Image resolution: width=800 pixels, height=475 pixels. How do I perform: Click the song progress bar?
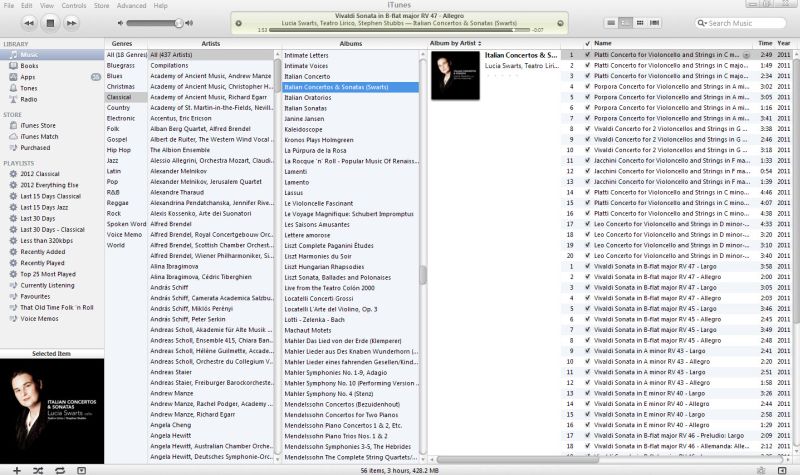pyautogui.click(x=400, y=30)
